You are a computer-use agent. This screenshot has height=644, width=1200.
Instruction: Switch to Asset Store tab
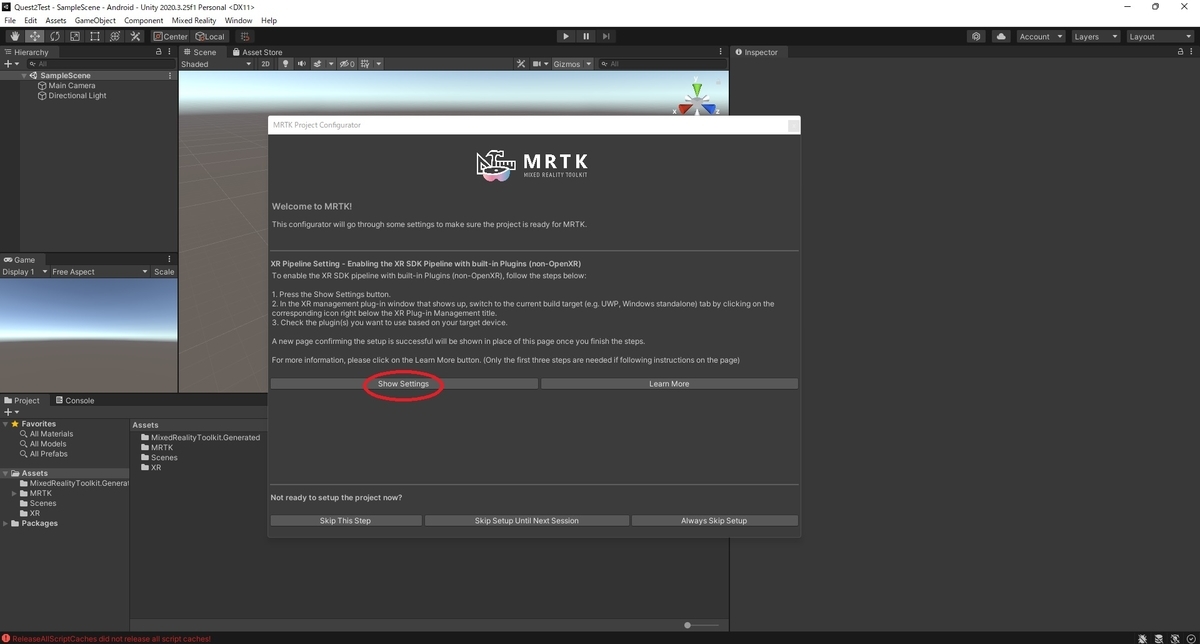[x=257, y=52]
